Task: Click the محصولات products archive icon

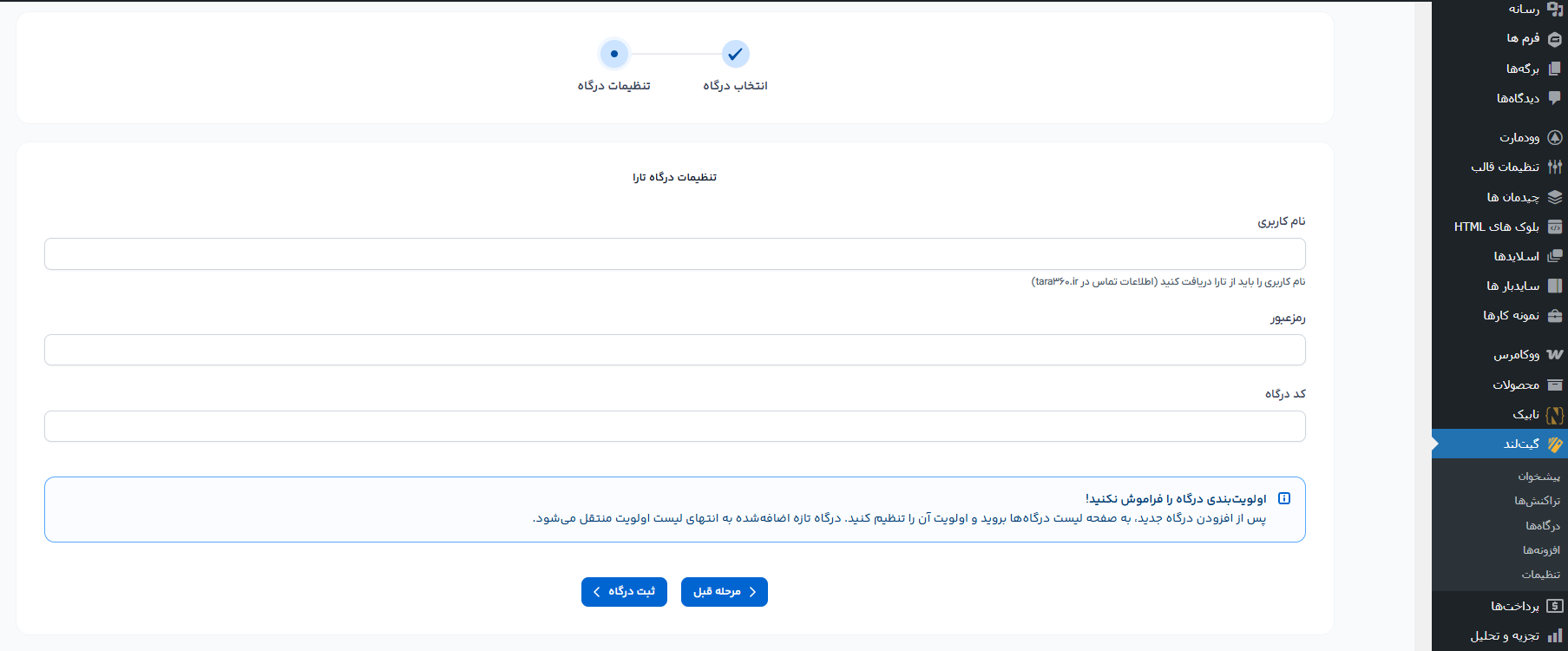Action: [x=1555, y=385]
